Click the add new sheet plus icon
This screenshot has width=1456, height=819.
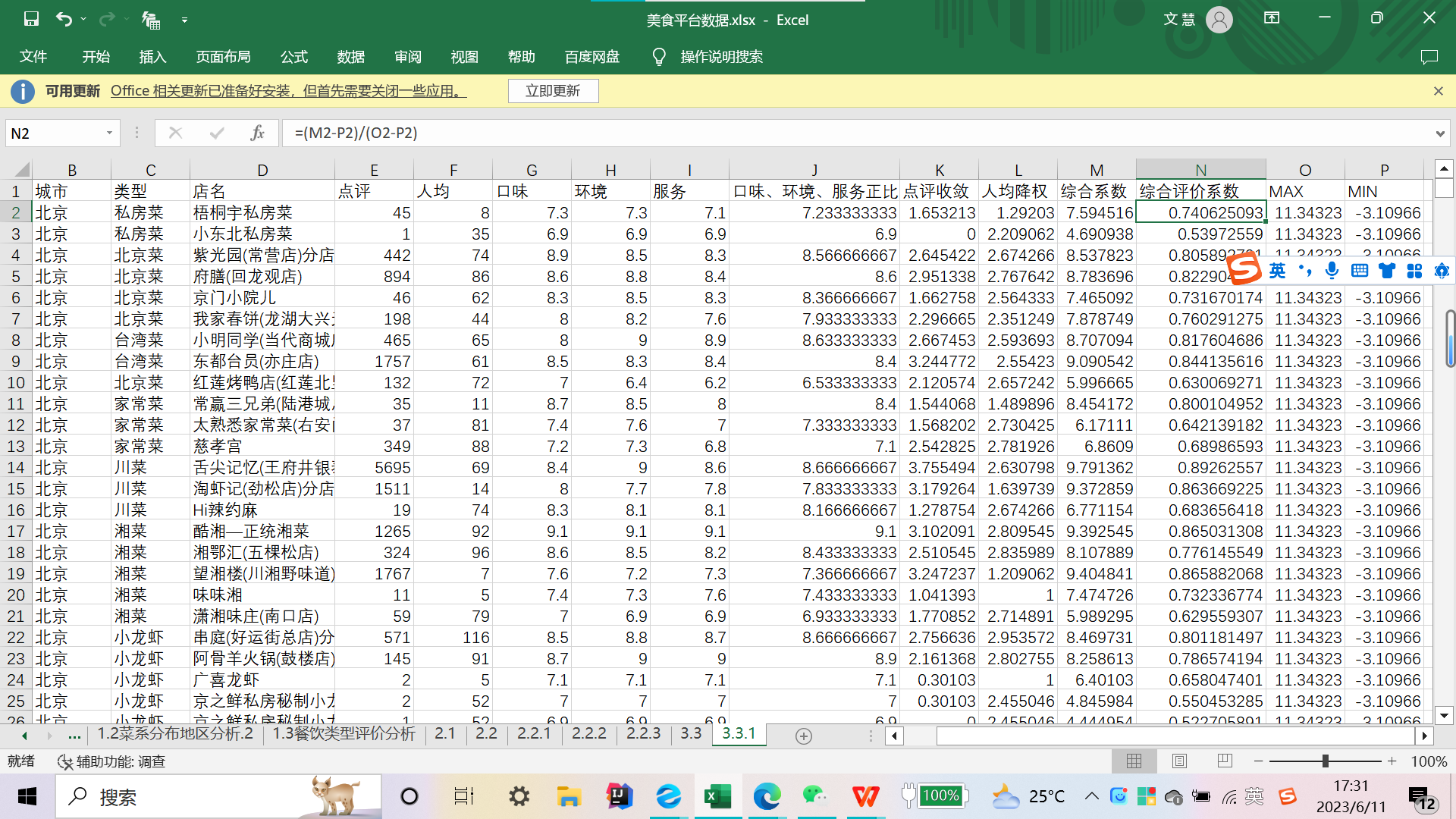click(x=804, y=736)
